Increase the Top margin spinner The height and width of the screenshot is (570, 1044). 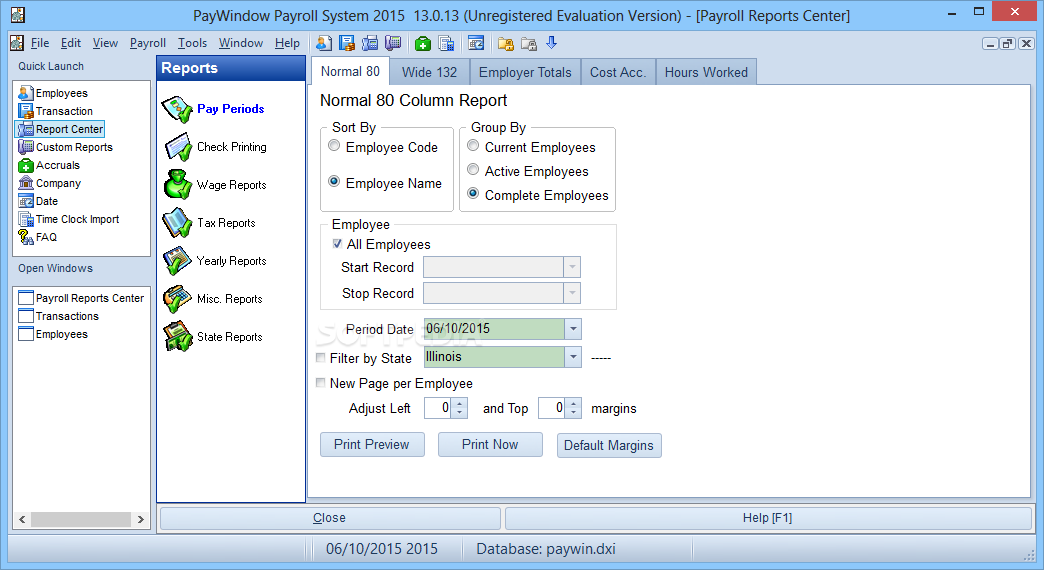[x=573, y=404]
